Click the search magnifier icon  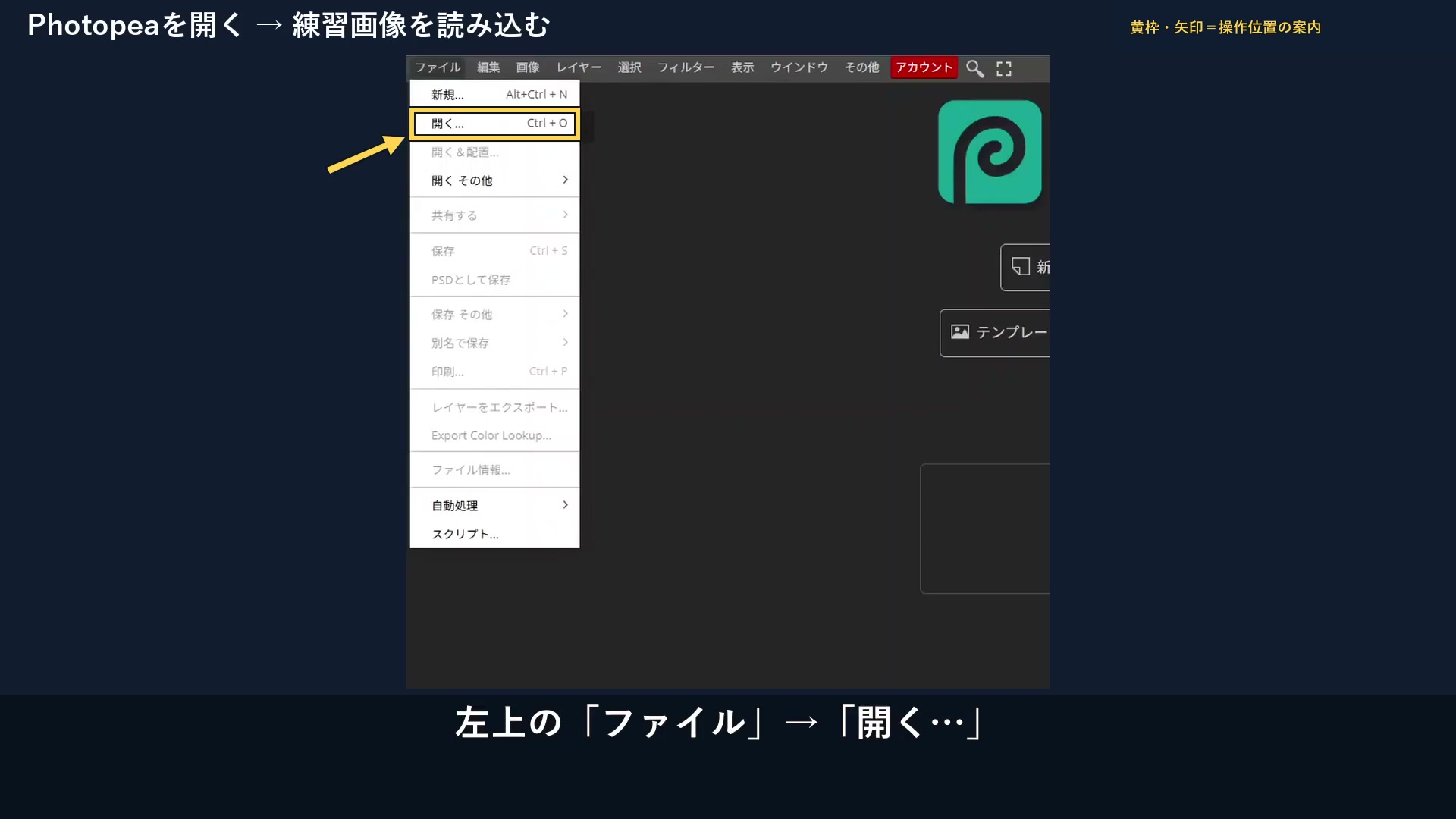tap(975, 68)
